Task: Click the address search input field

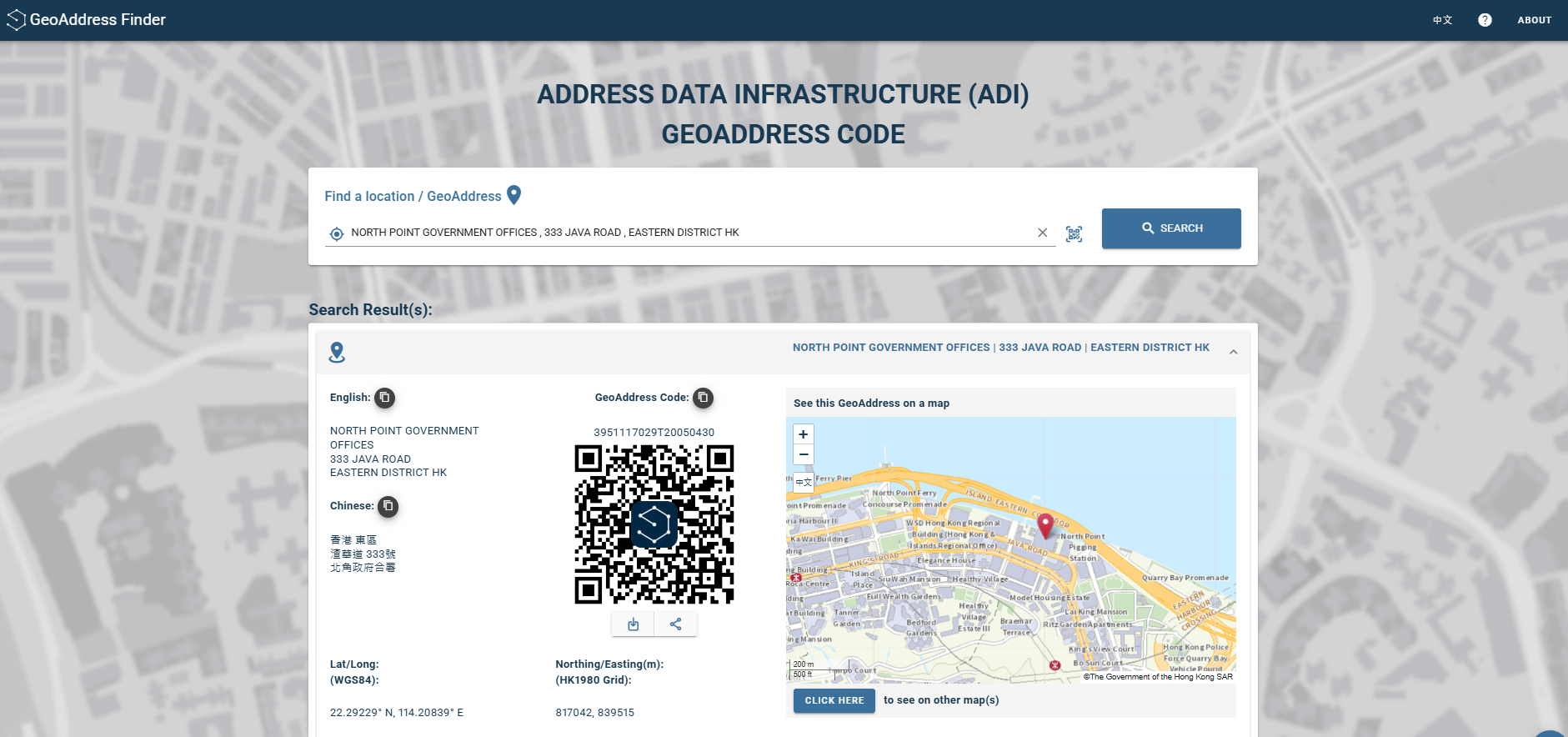Action: 690,233
